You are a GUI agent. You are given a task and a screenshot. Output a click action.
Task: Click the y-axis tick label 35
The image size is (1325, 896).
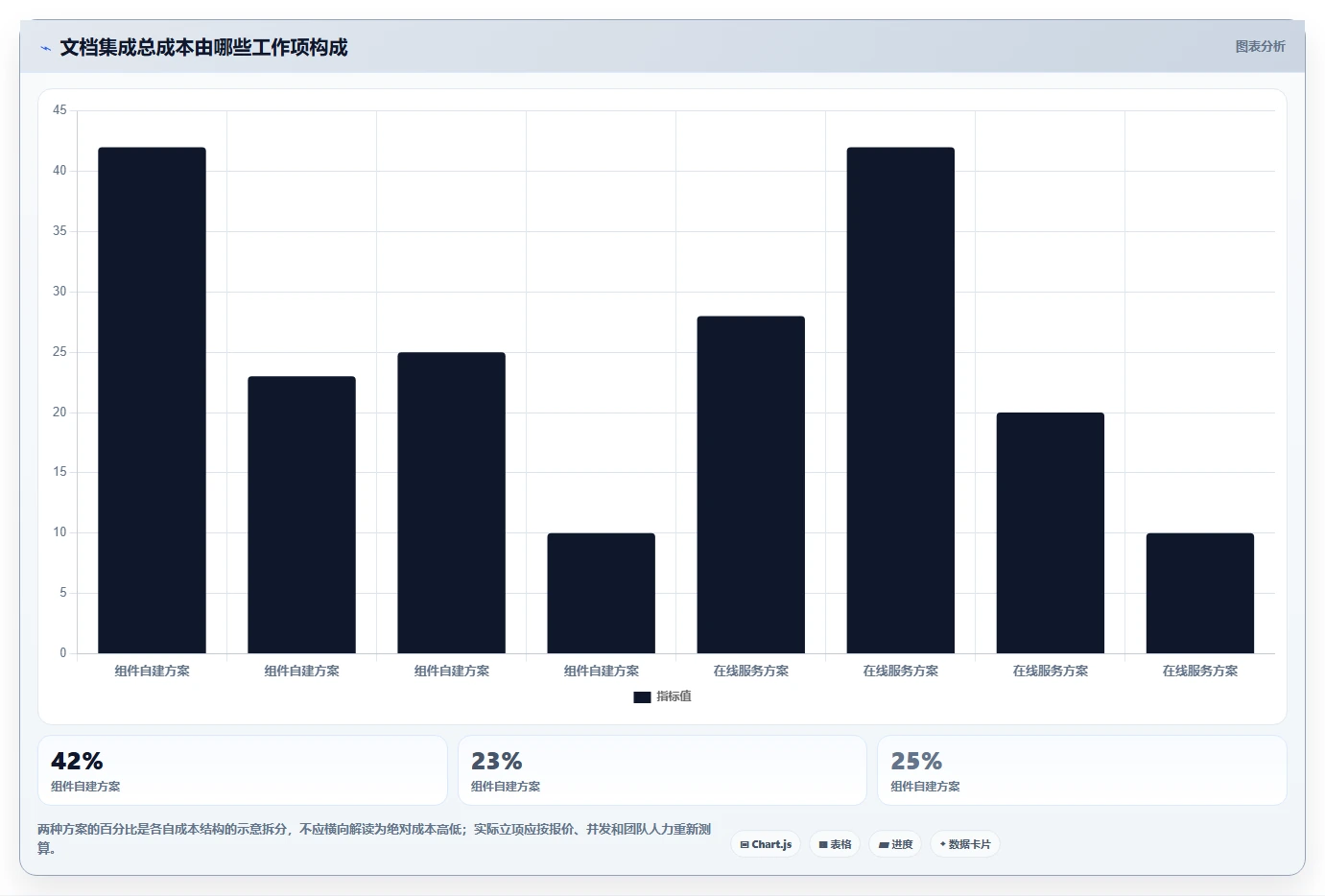click(59, 231)
